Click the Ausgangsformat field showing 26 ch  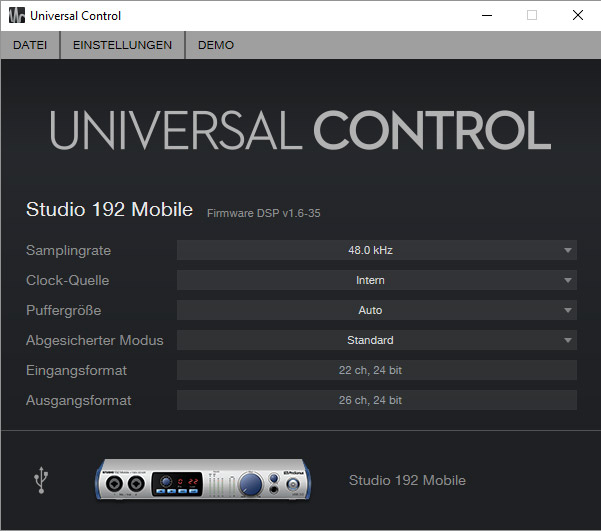pos(376,400)
